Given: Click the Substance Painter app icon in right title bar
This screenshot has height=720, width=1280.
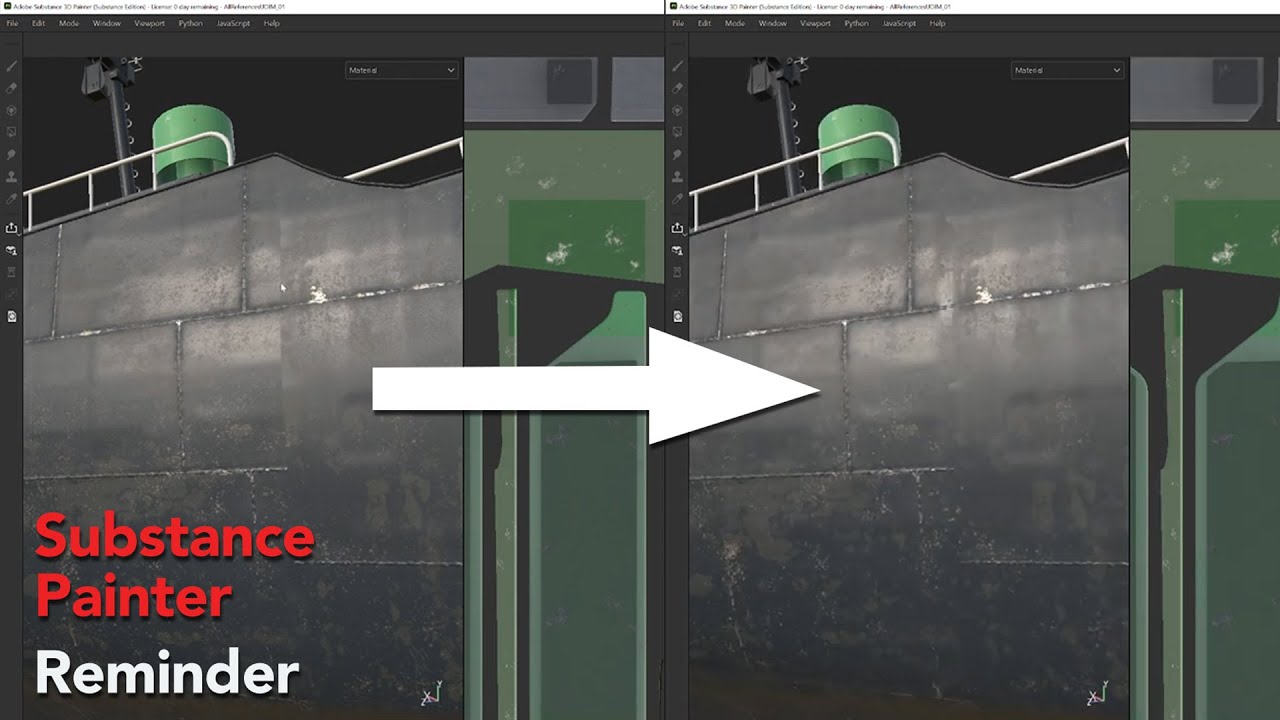Looking at the screenshot, I should point(672,6).
